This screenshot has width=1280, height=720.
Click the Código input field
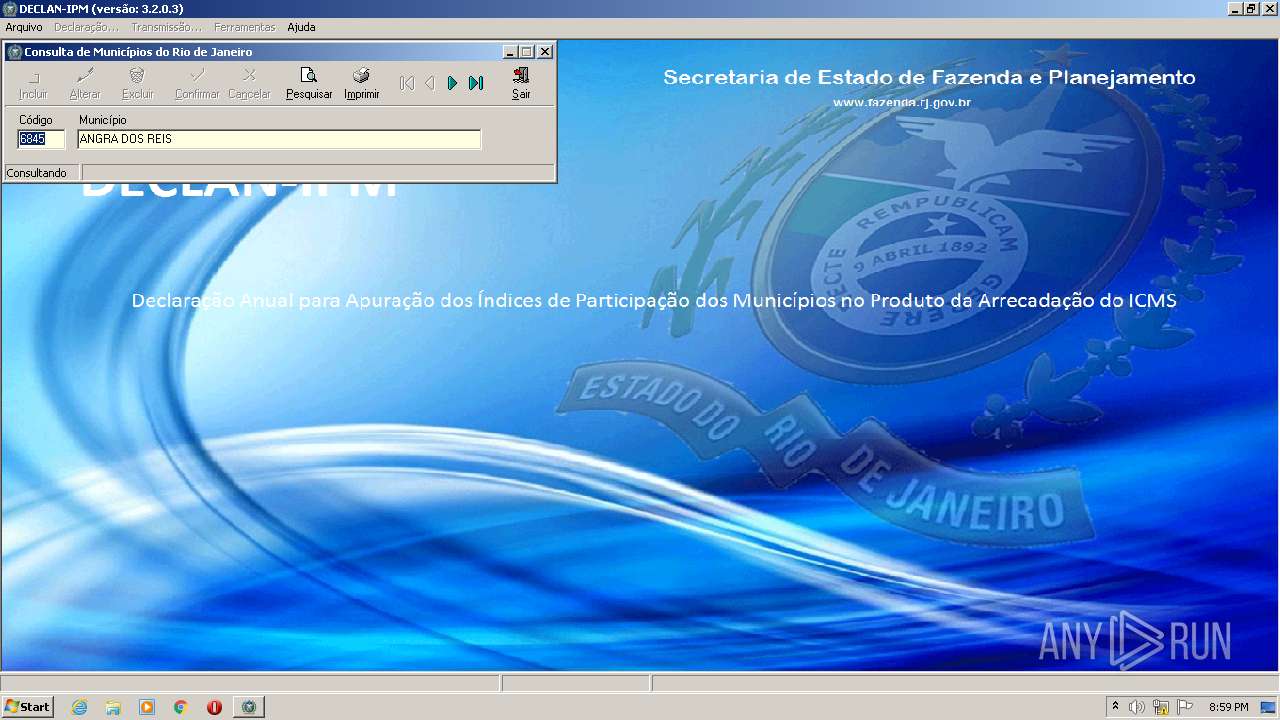pyautogui.click(x=41, y=139)
